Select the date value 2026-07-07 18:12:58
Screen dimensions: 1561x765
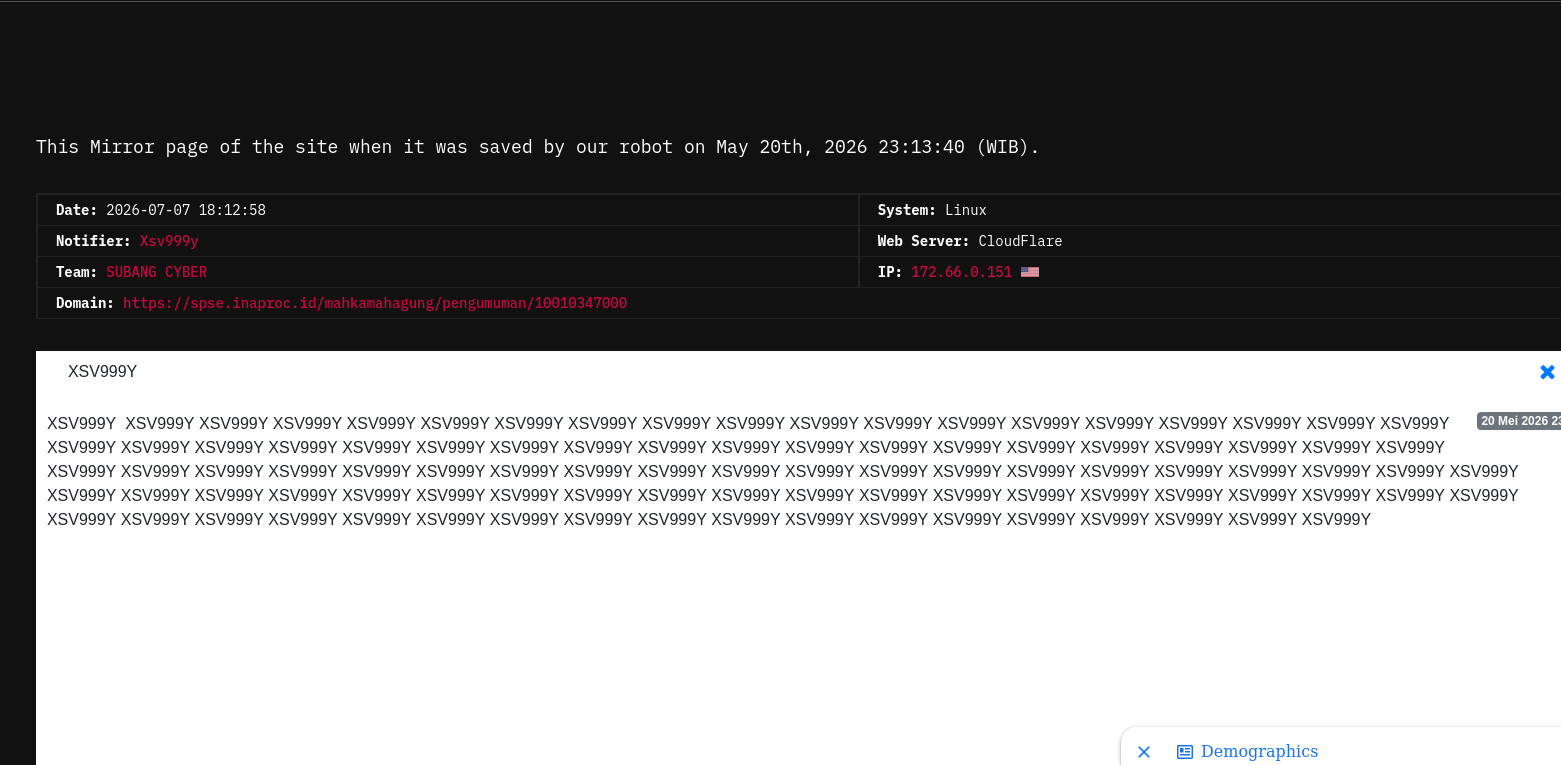pos(186,210)
